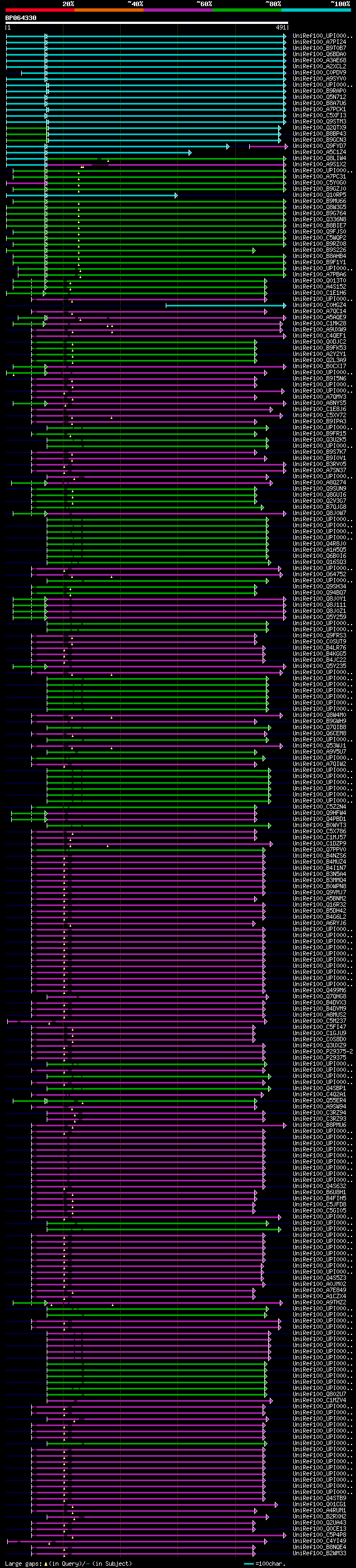Select the cyan ~100% identity legend segment
The height and width of the screenshot is (1568, 356).
tap(317, 10)
